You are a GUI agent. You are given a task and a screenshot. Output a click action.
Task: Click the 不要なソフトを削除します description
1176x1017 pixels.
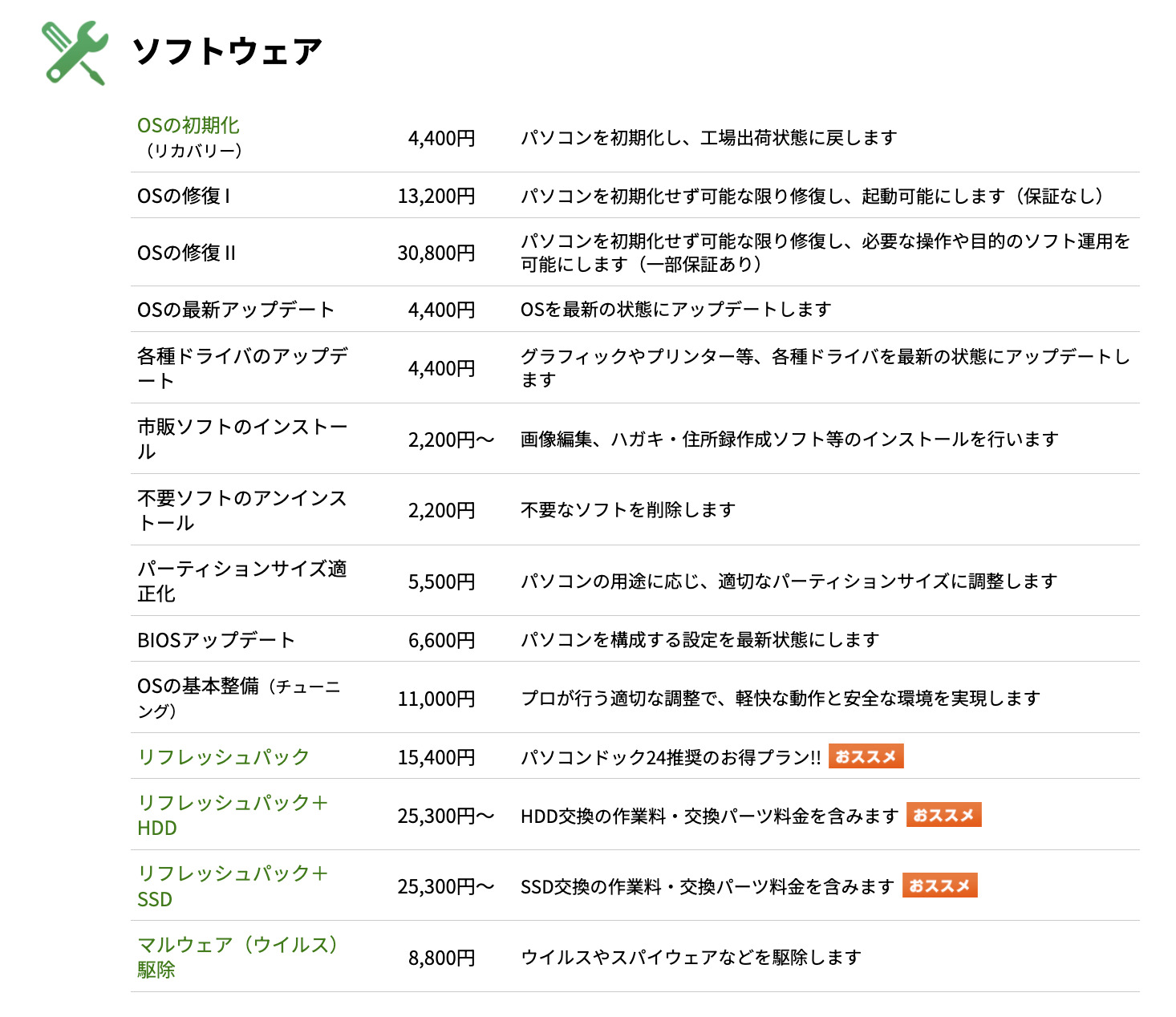click(x=627, y=510)
